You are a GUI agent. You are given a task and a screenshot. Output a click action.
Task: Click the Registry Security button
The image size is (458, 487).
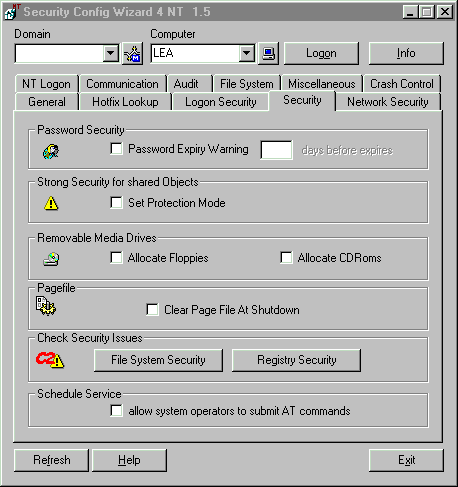[296, 360]
